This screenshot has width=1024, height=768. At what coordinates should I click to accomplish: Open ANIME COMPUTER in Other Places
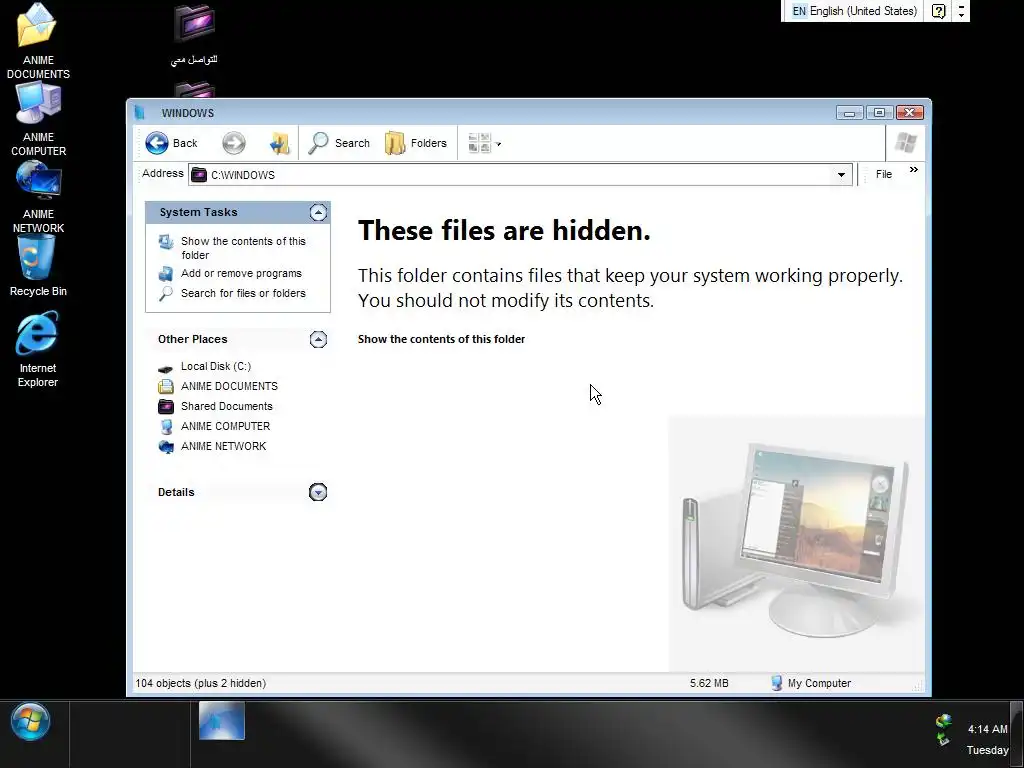(225, 426)
